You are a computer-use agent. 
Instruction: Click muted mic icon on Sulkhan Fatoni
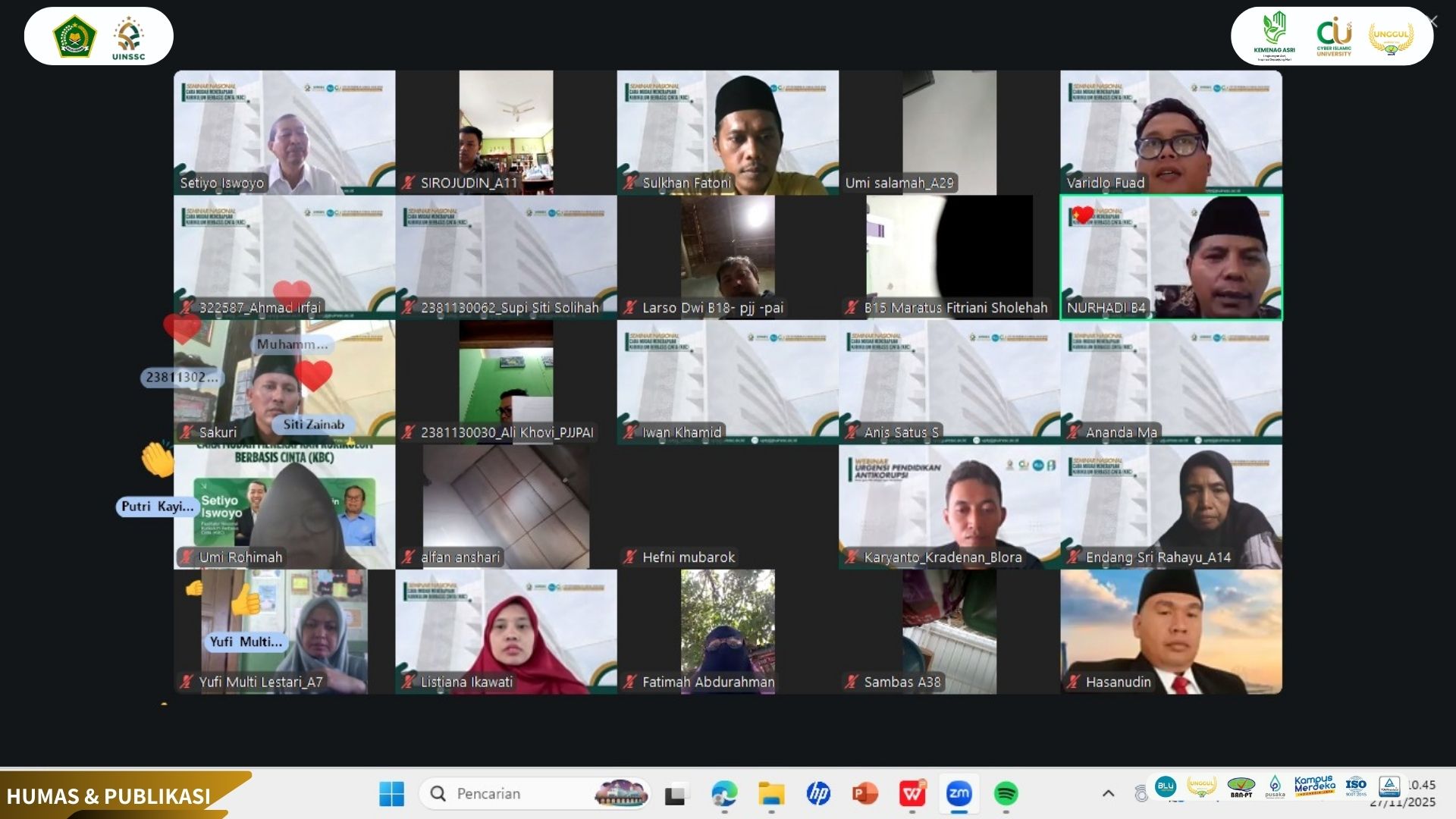[630, 183]
